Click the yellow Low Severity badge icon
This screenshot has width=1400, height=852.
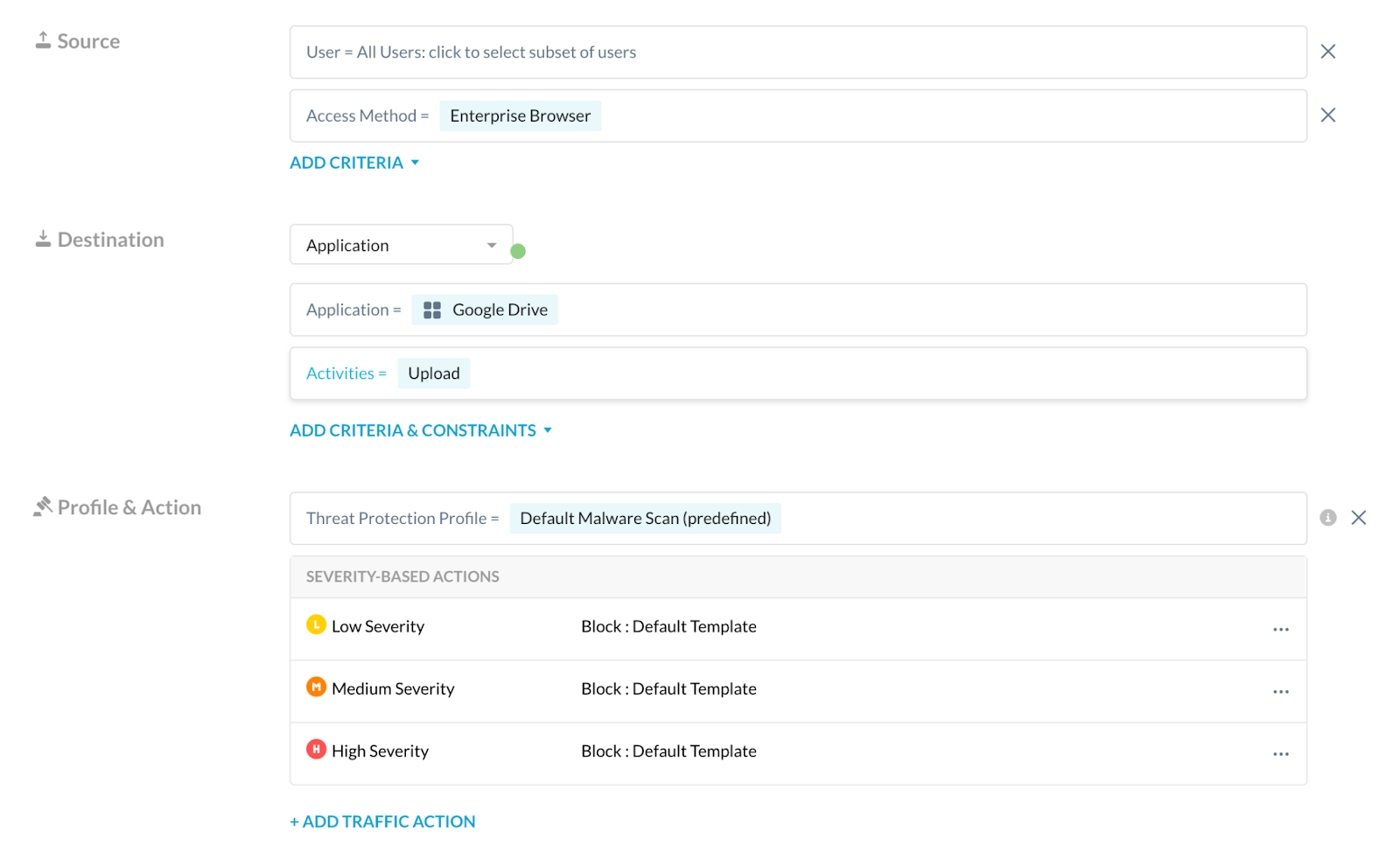[316, 625]
